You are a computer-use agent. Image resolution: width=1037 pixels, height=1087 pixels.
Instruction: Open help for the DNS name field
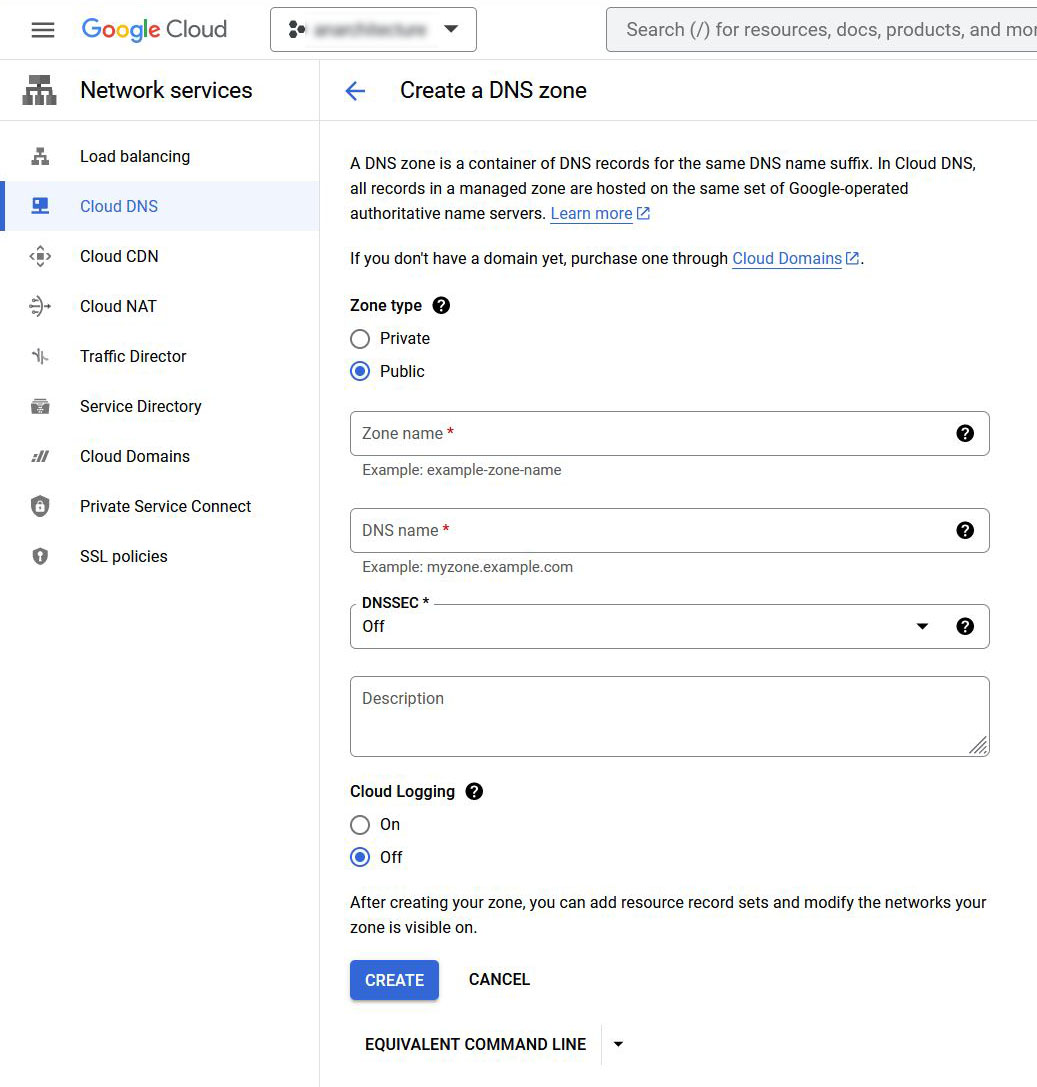point(965,530)
